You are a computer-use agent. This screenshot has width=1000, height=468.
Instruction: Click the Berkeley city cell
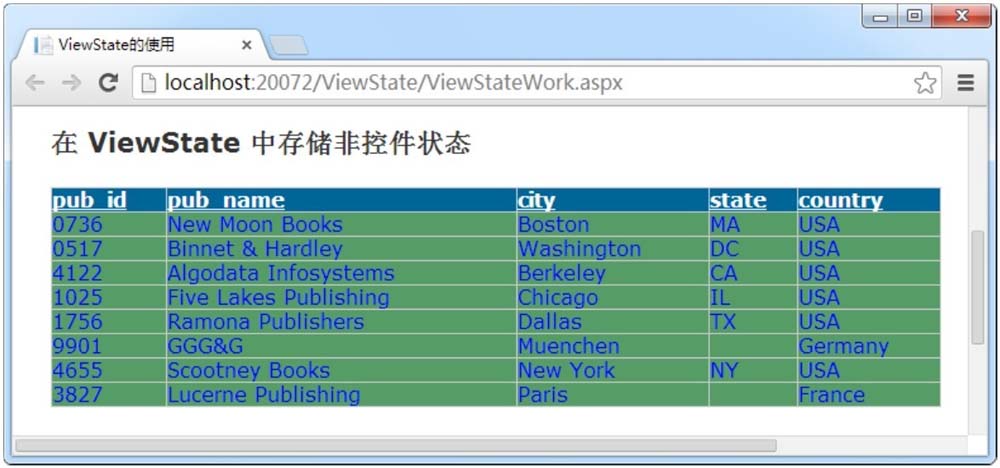612,273
